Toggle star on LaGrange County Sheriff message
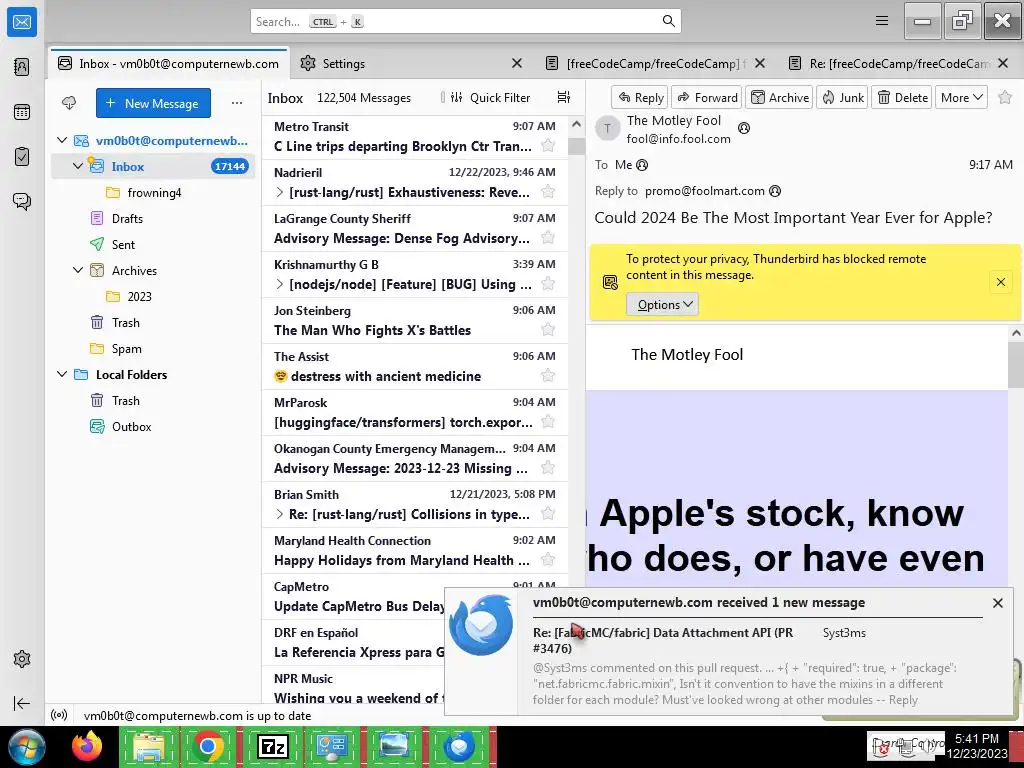The image size is (1024, 768). coord(548,238)
